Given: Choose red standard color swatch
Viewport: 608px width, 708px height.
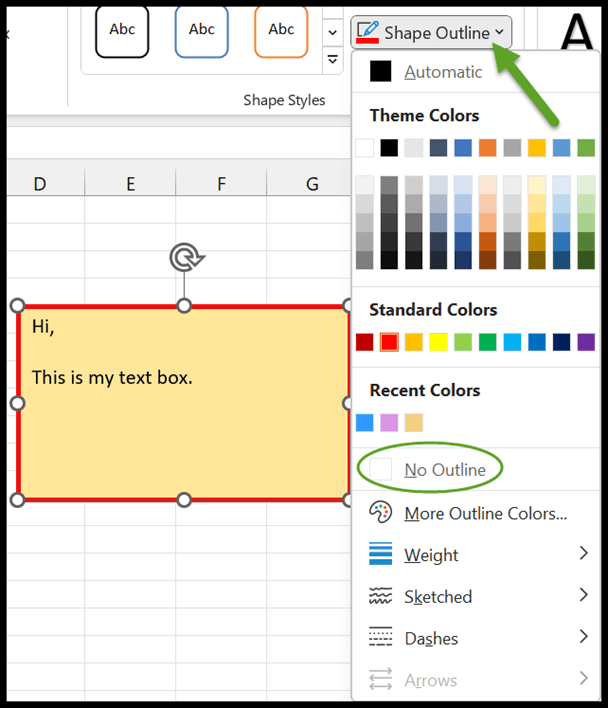Looking at the screenshot, I should [389, 342].
